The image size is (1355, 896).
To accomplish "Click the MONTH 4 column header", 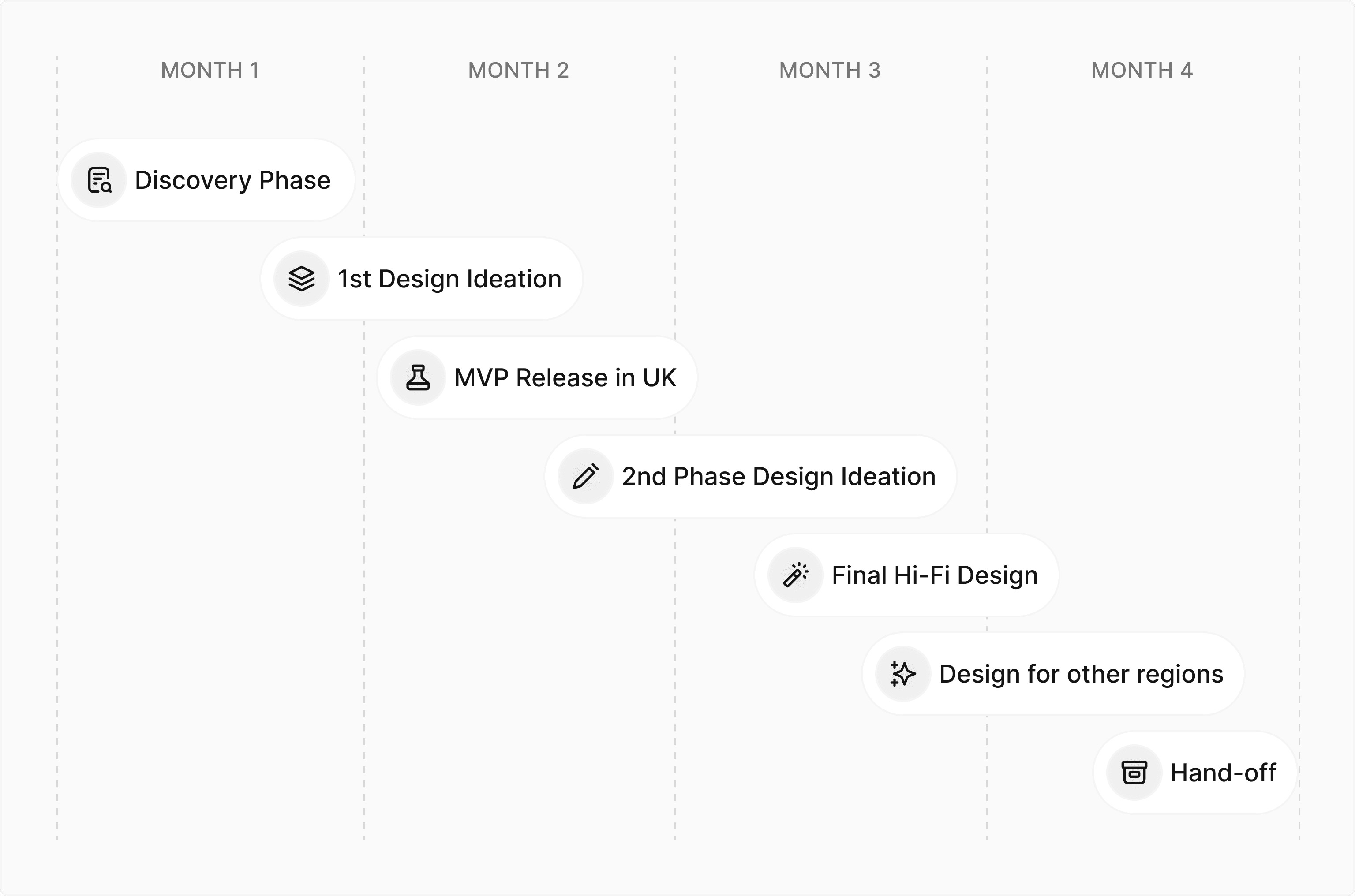I will pos(1142,70).
